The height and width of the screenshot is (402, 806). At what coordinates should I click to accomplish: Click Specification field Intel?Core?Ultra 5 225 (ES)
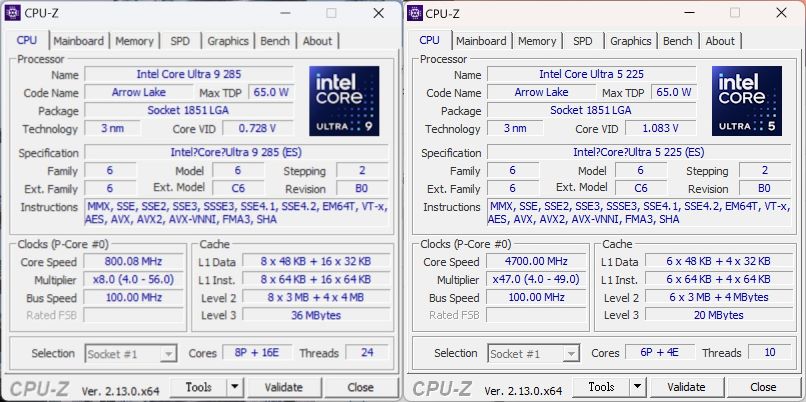639,153
